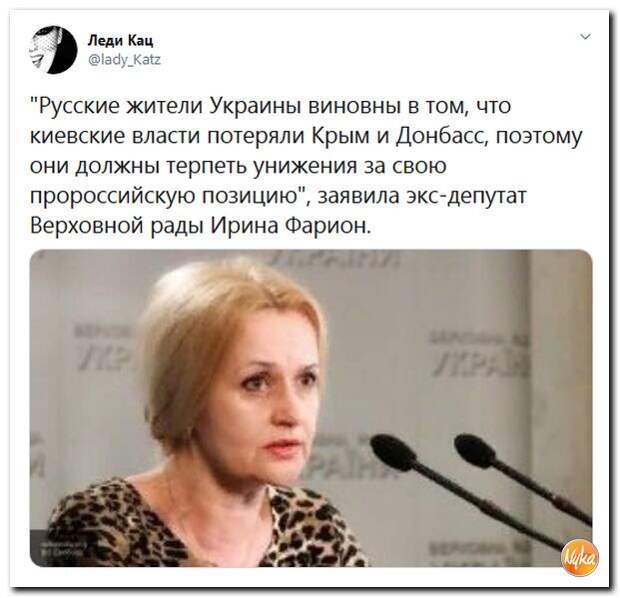Open the attached photo of the woman
620x598 pixels.
click(311, 408)
